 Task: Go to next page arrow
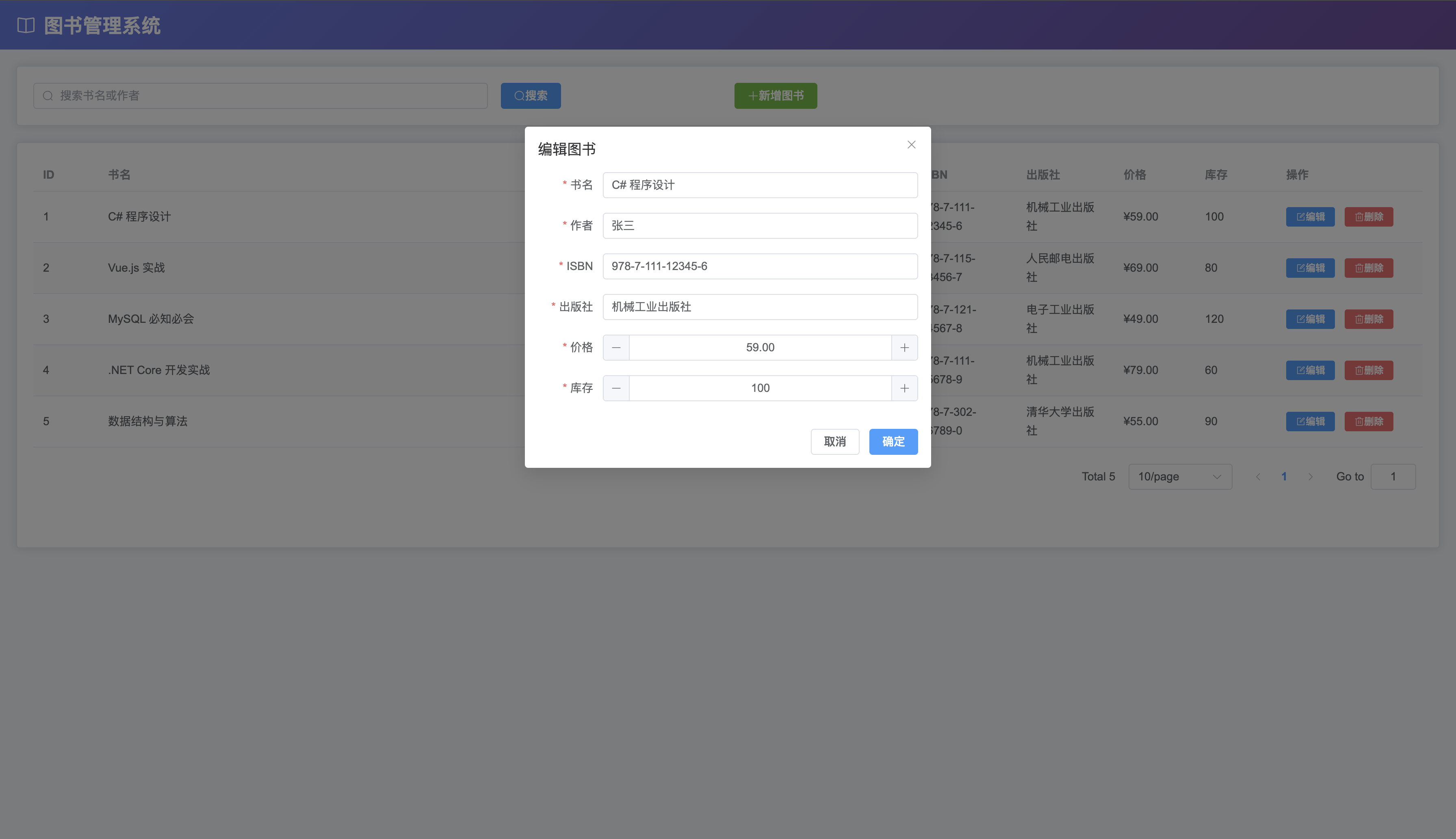(1310, 476)
